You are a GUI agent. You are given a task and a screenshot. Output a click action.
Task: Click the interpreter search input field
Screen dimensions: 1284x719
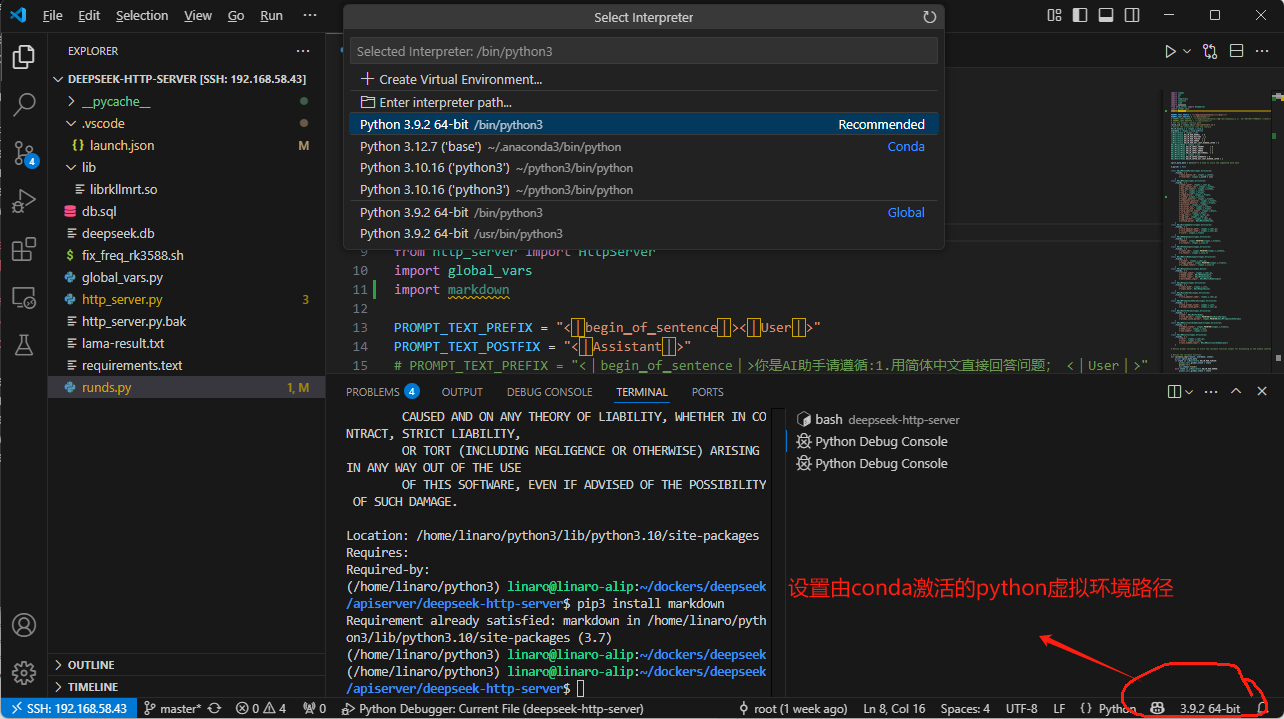pyautogui.click(x=644, y=51)
